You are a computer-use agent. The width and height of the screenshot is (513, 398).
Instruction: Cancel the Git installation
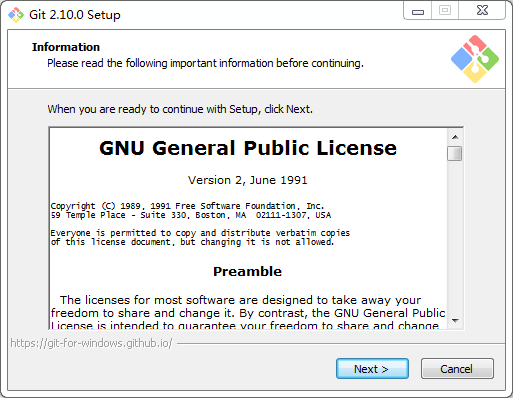pyautogui.click(x=457, y=369)
